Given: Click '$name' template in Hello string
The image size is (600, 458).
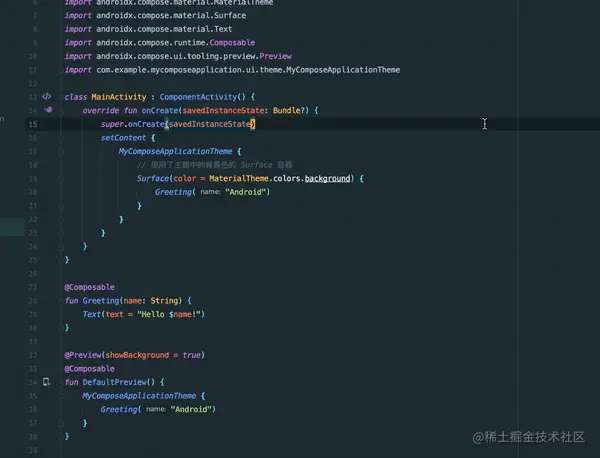Looking at the screenshot, I should pyautogui.click(x=180, y=315).
